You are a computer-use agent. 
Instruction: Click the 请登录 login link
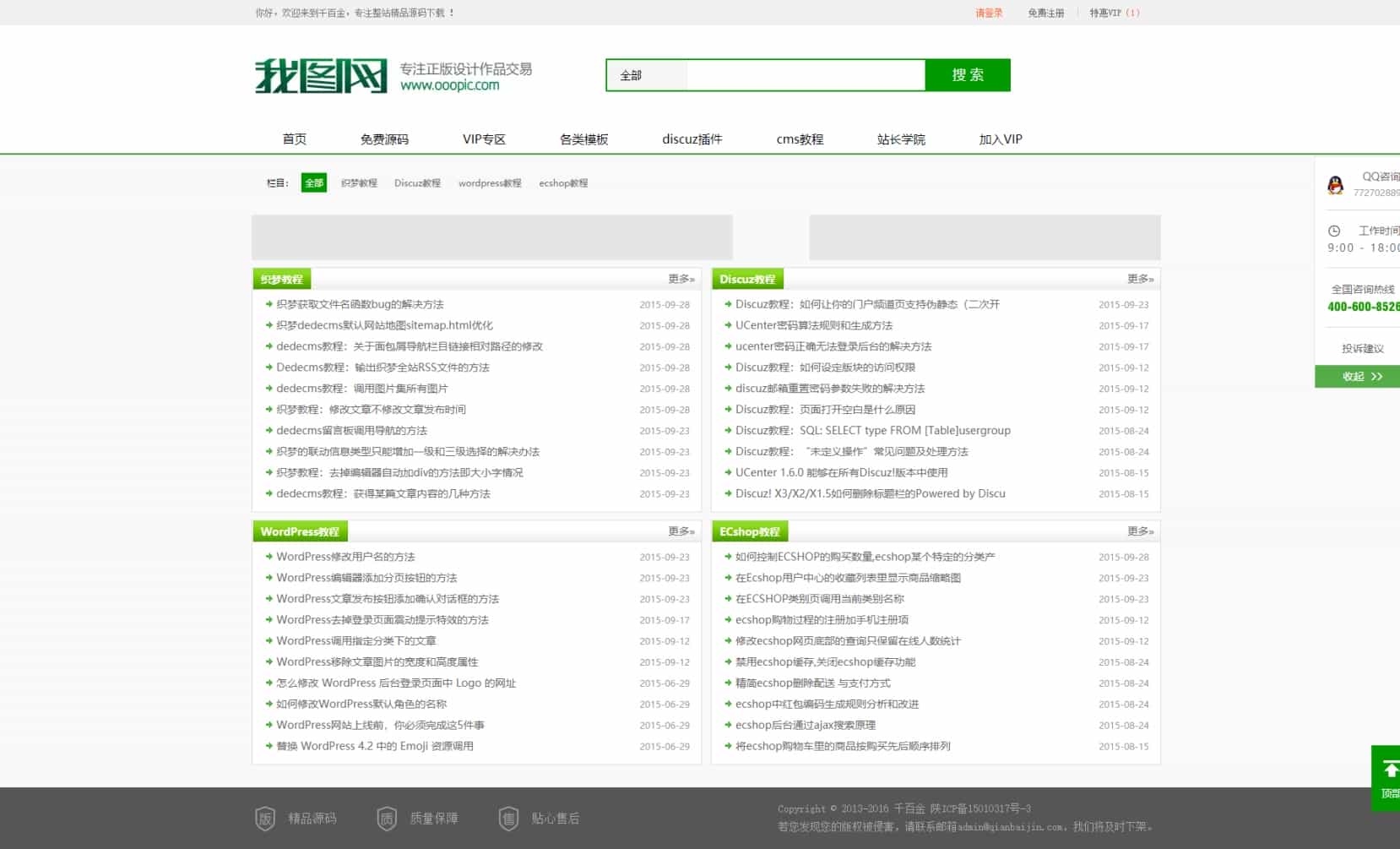(989, 13)
